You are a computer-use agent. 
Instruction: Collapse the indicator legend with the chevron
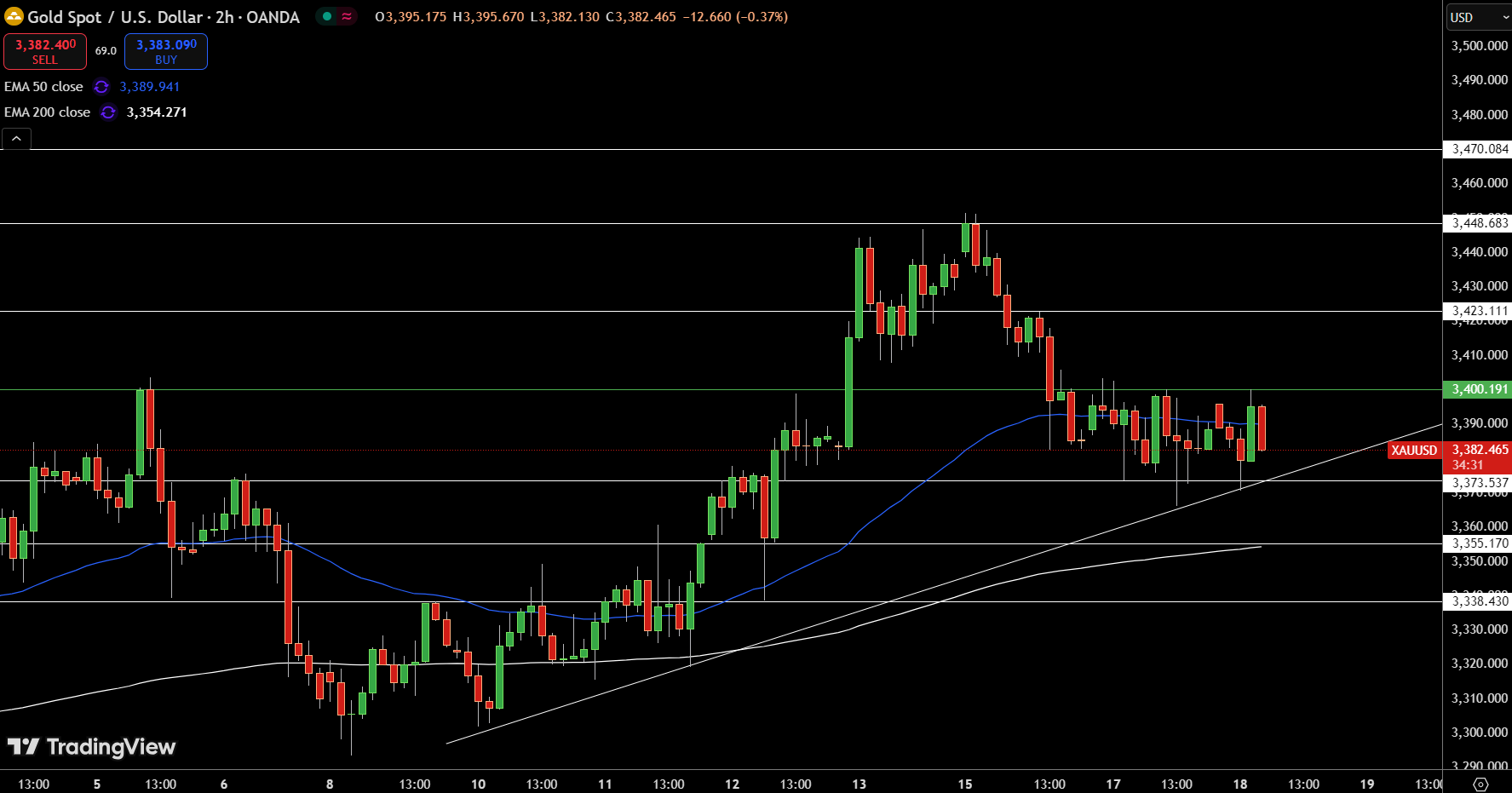click(x=16, y=139)
